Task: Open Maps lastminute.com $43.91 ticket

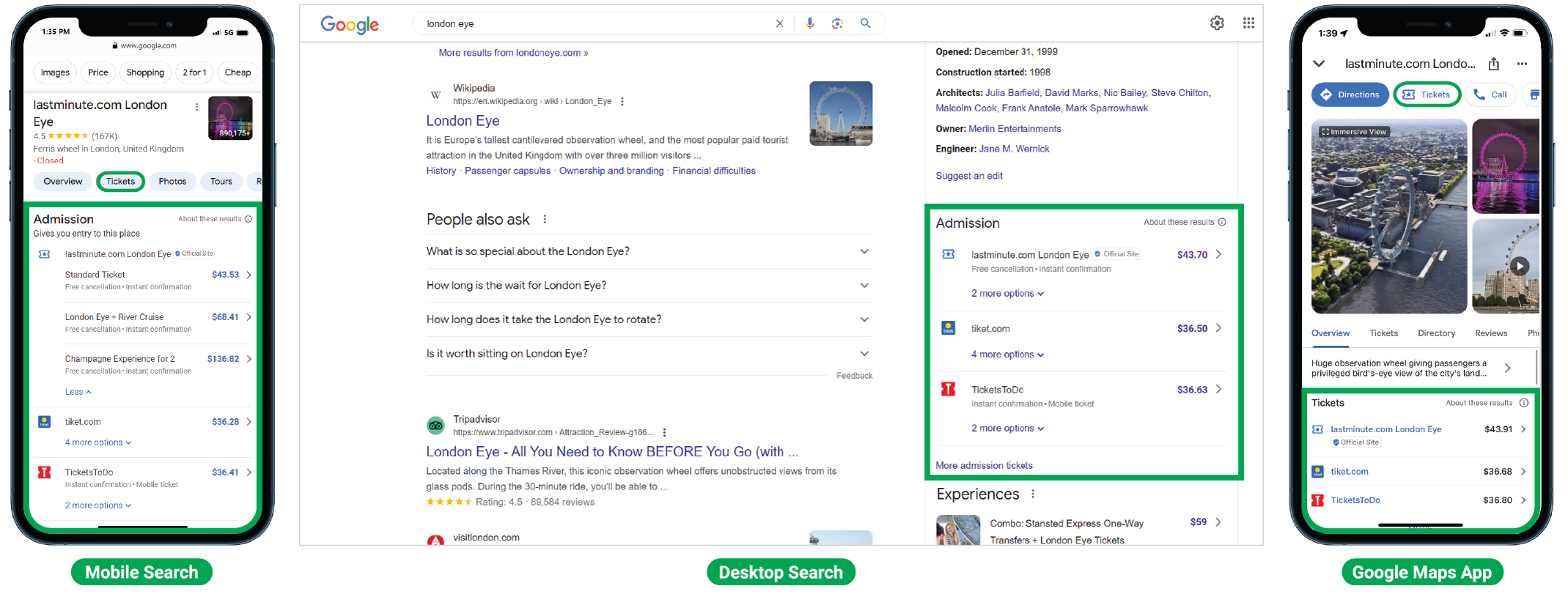Action: pyautogui.click(x=1419, y=435)
